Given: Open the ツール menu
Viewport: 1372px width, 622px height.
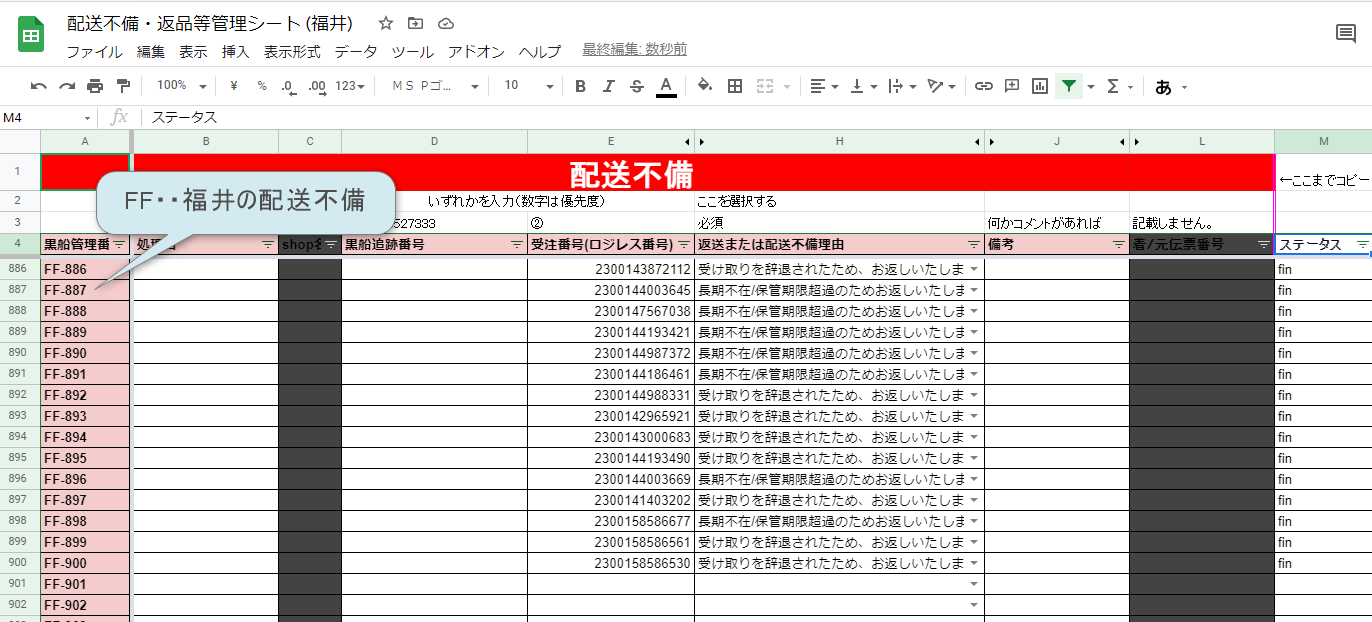Looking at the screenshot, I should click(x=412, y=52).
